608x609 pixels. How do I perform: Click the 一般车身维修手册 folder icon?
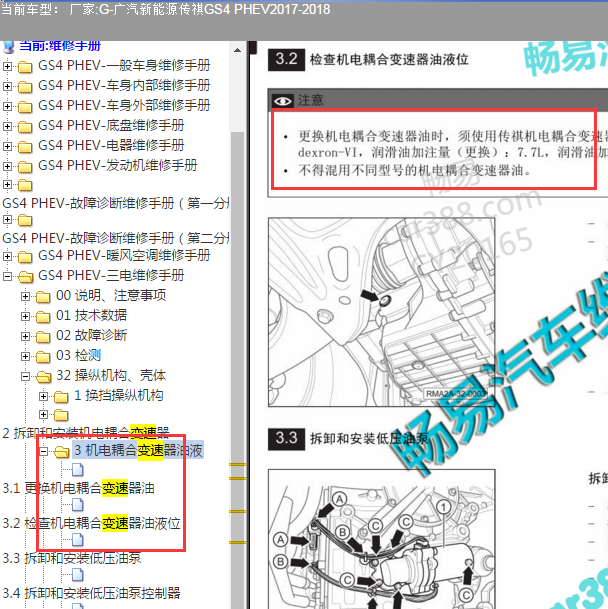(x=25, y=67)
